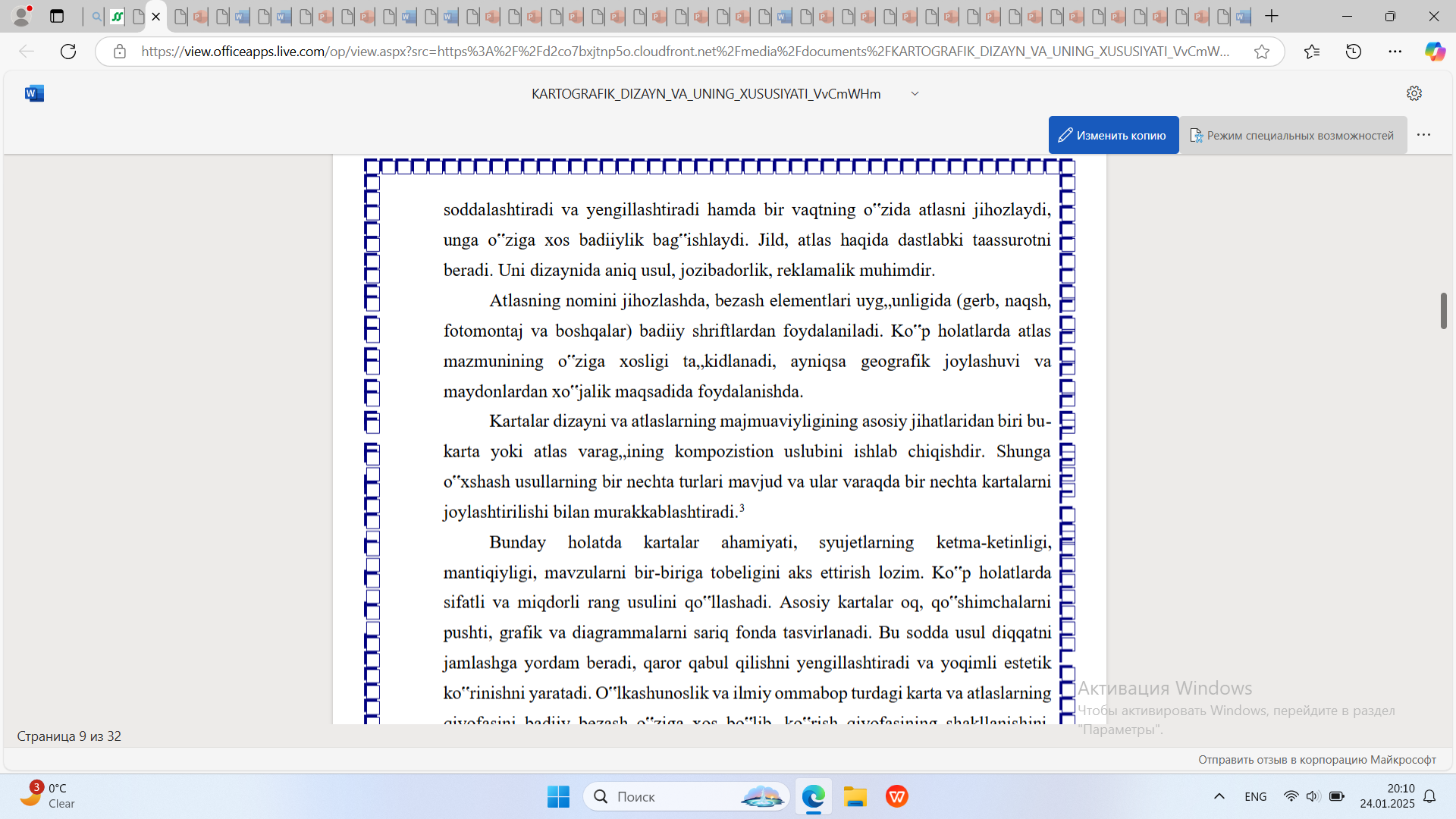Open Word viewer settings gear
Viewport: 1456px width, 819px height.
[x=1414, y=93]
